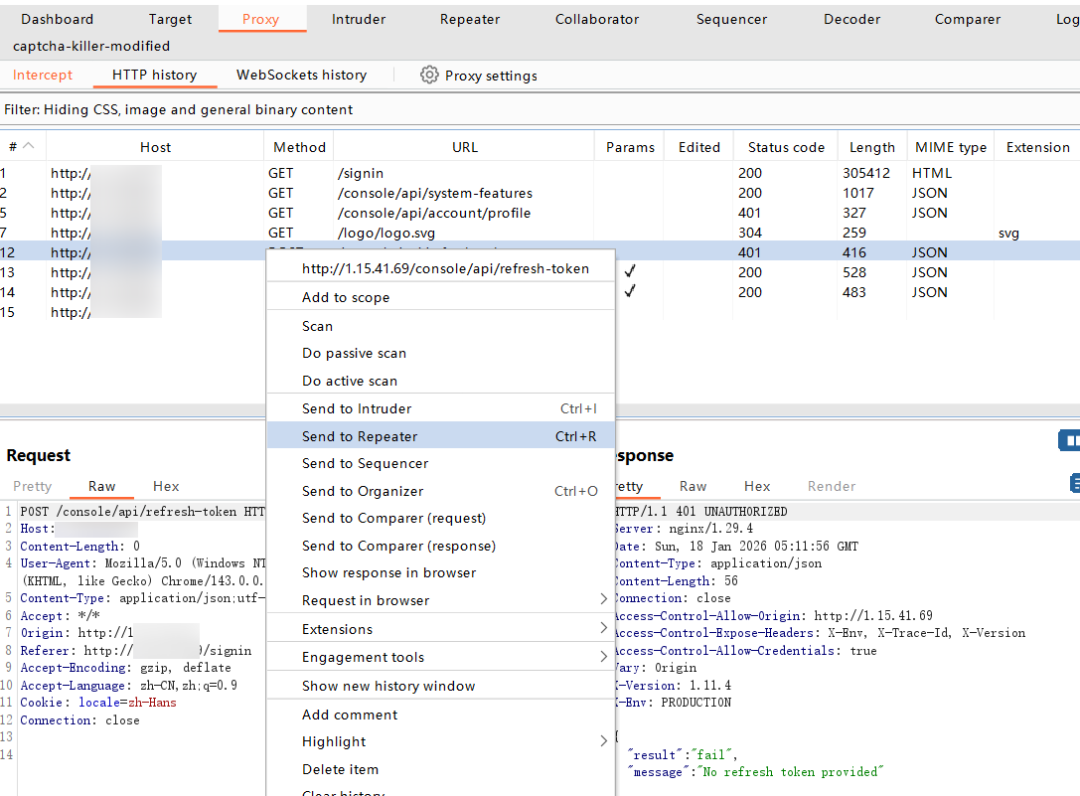
Task: Show the Request panel in Hex view
Action: coord(166,486)
